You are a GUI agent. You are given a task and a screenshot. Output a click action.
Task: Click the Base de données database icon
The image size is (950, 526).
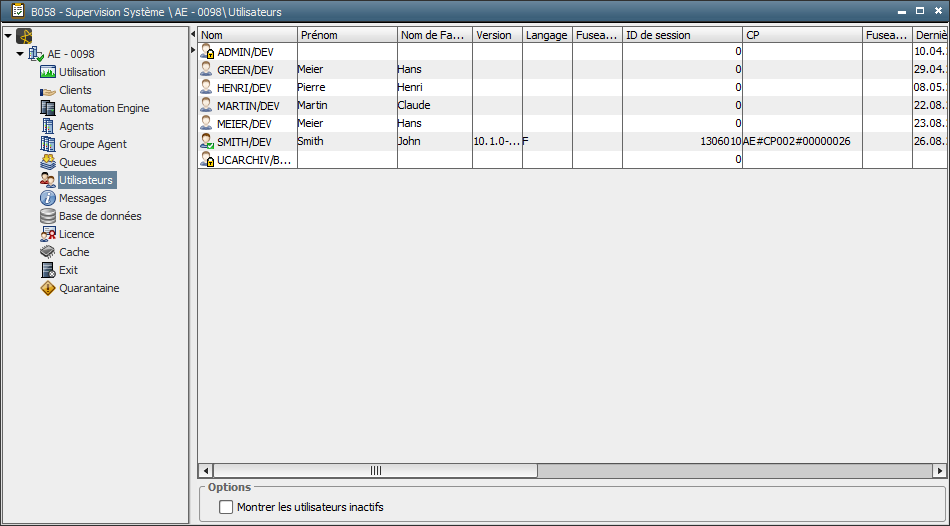[48, 216]
